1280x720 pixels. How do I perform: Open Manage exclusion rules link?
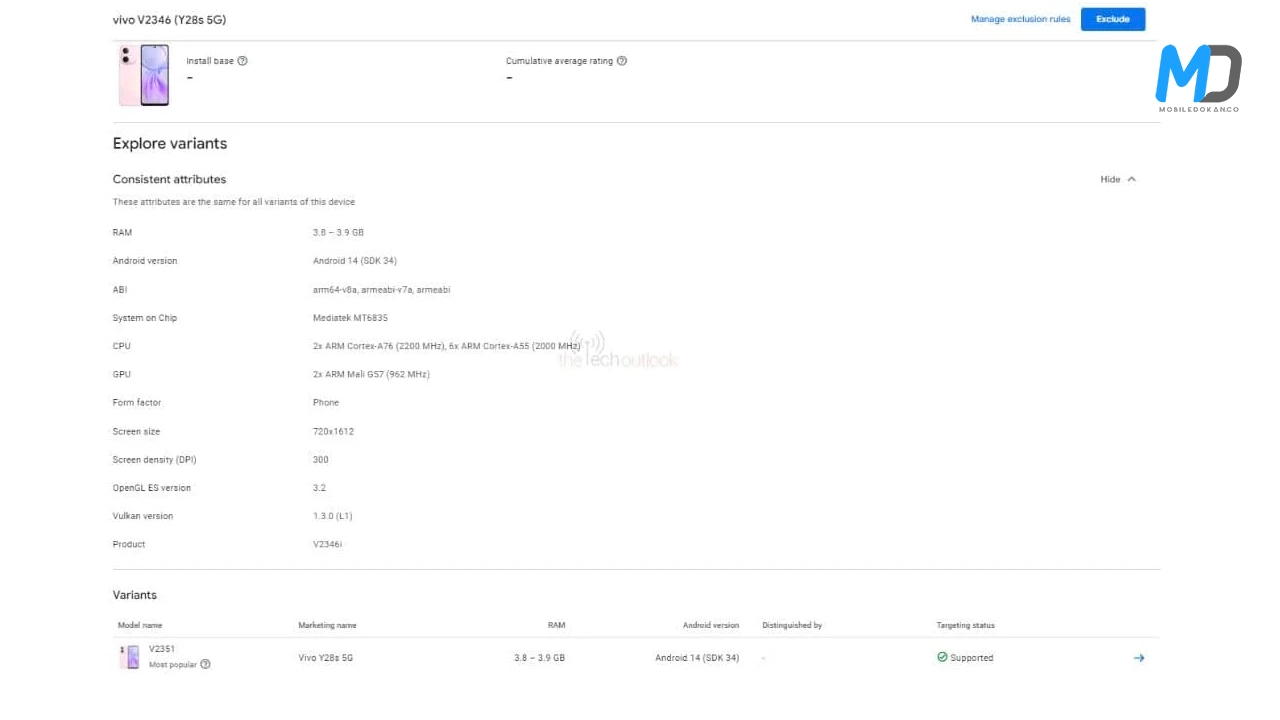(x=1020, y=19)
